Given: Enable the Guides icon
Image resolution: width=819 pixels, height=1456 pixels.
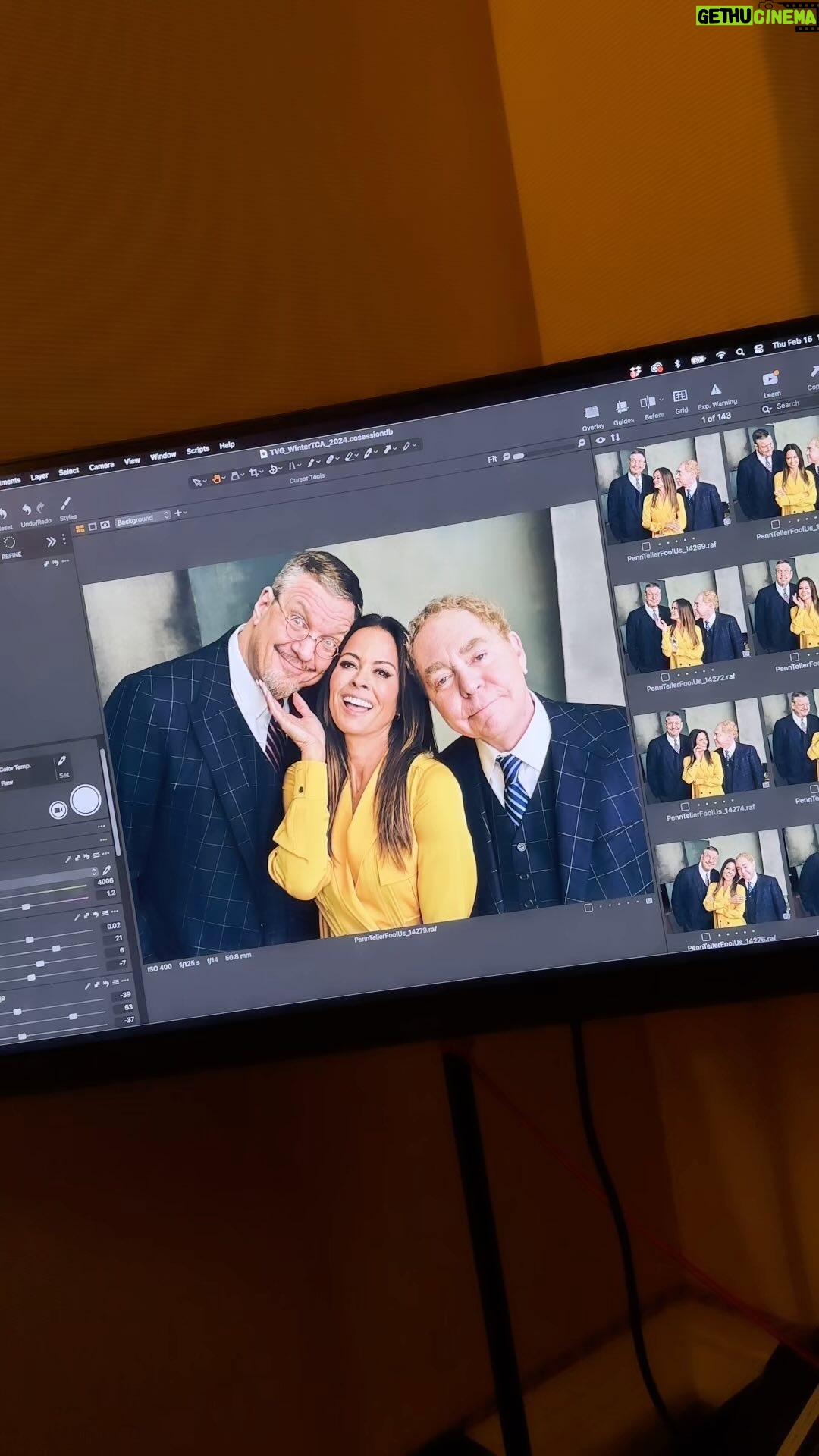Looking at the screenshot, I should (x=622, y=407).
